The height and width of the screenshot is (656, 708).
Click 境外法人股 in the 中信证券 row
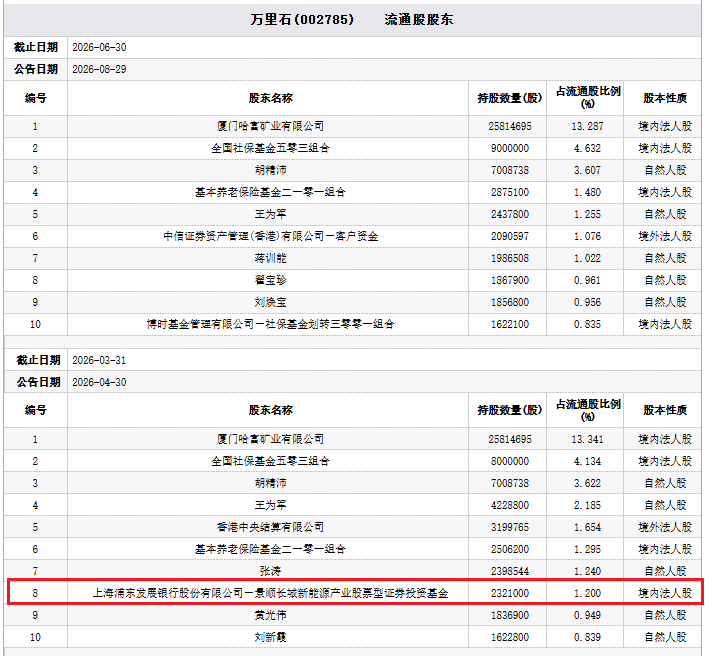pos(665,236)
